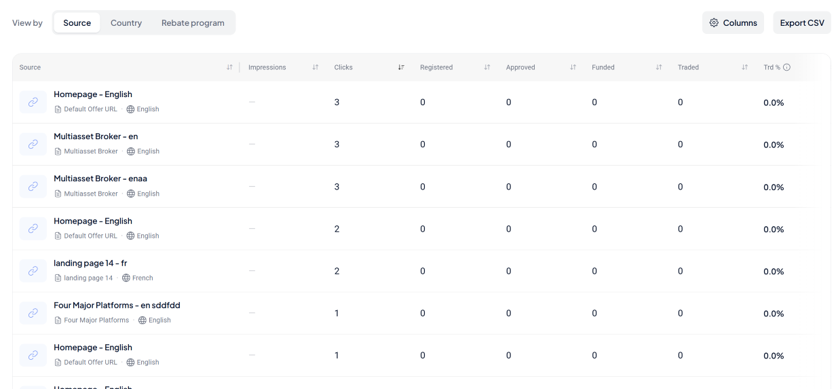The width and height of the screenshot is (838, 389).
Task: Click globe icon in Multiasset Broker - en row
Action: 131,151
